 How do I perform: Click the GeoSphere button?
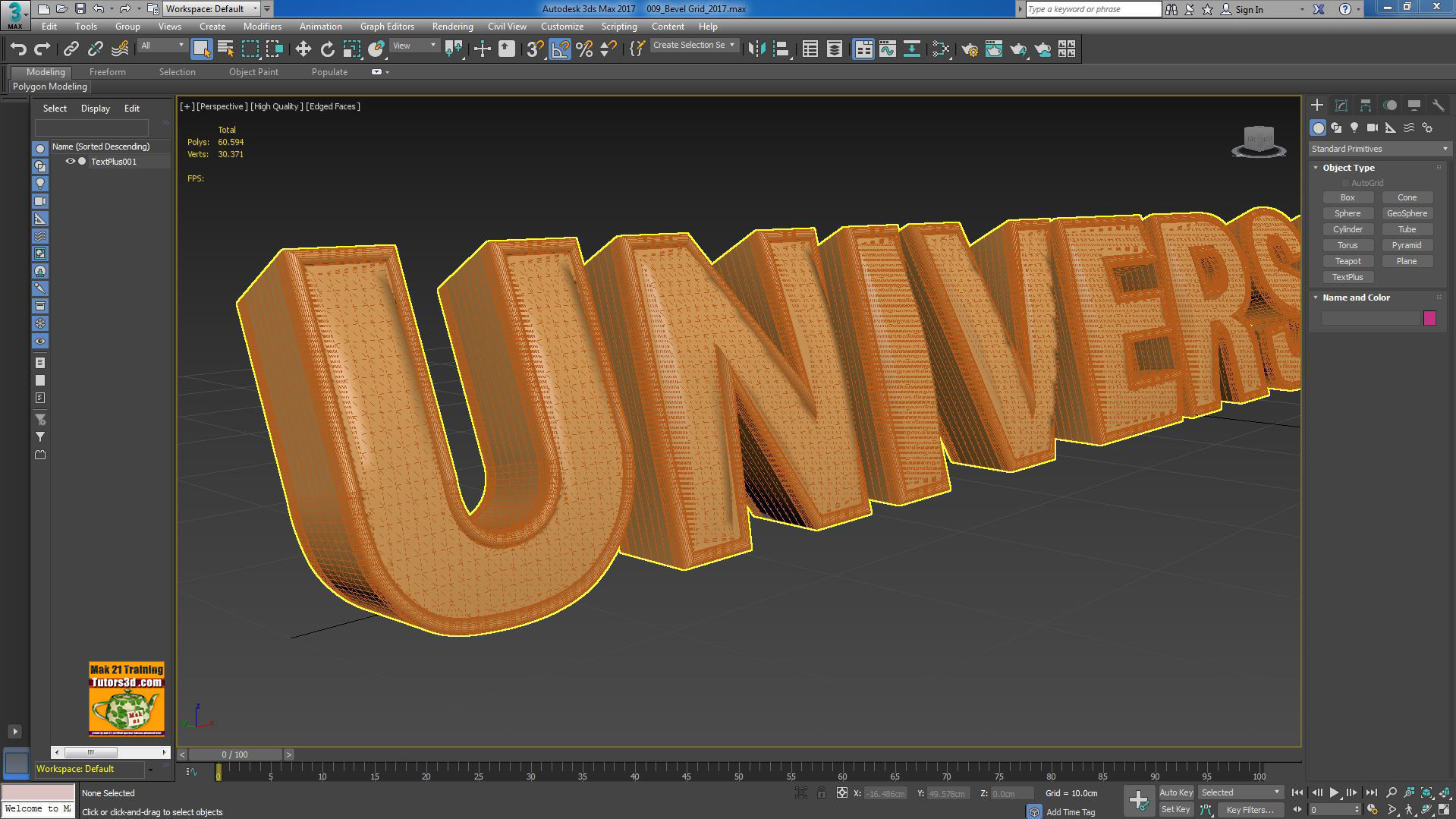[x=1407, y=213]
